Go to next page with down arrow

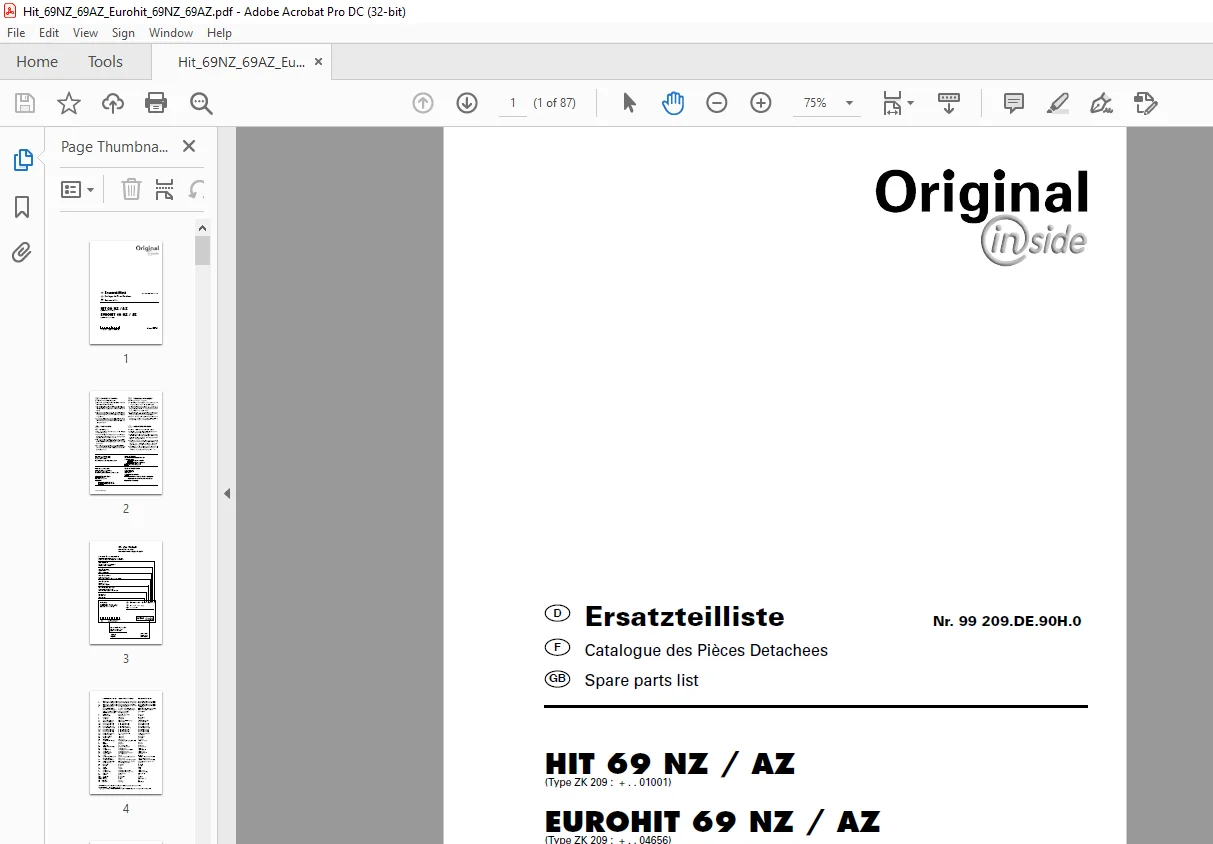pos(467,103)
